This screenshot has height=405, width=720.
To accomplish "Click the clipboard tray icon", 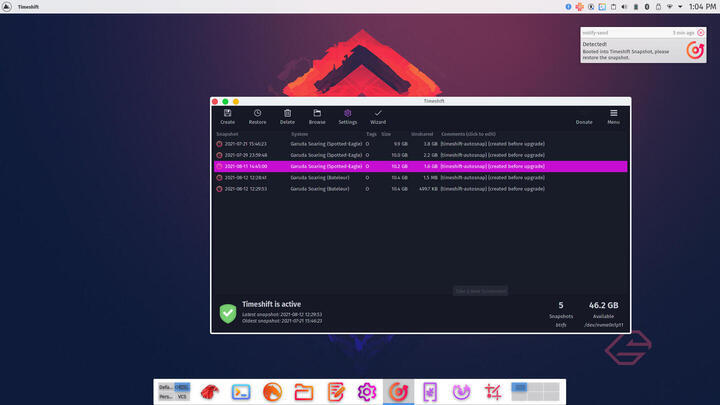I will point(613,7).
